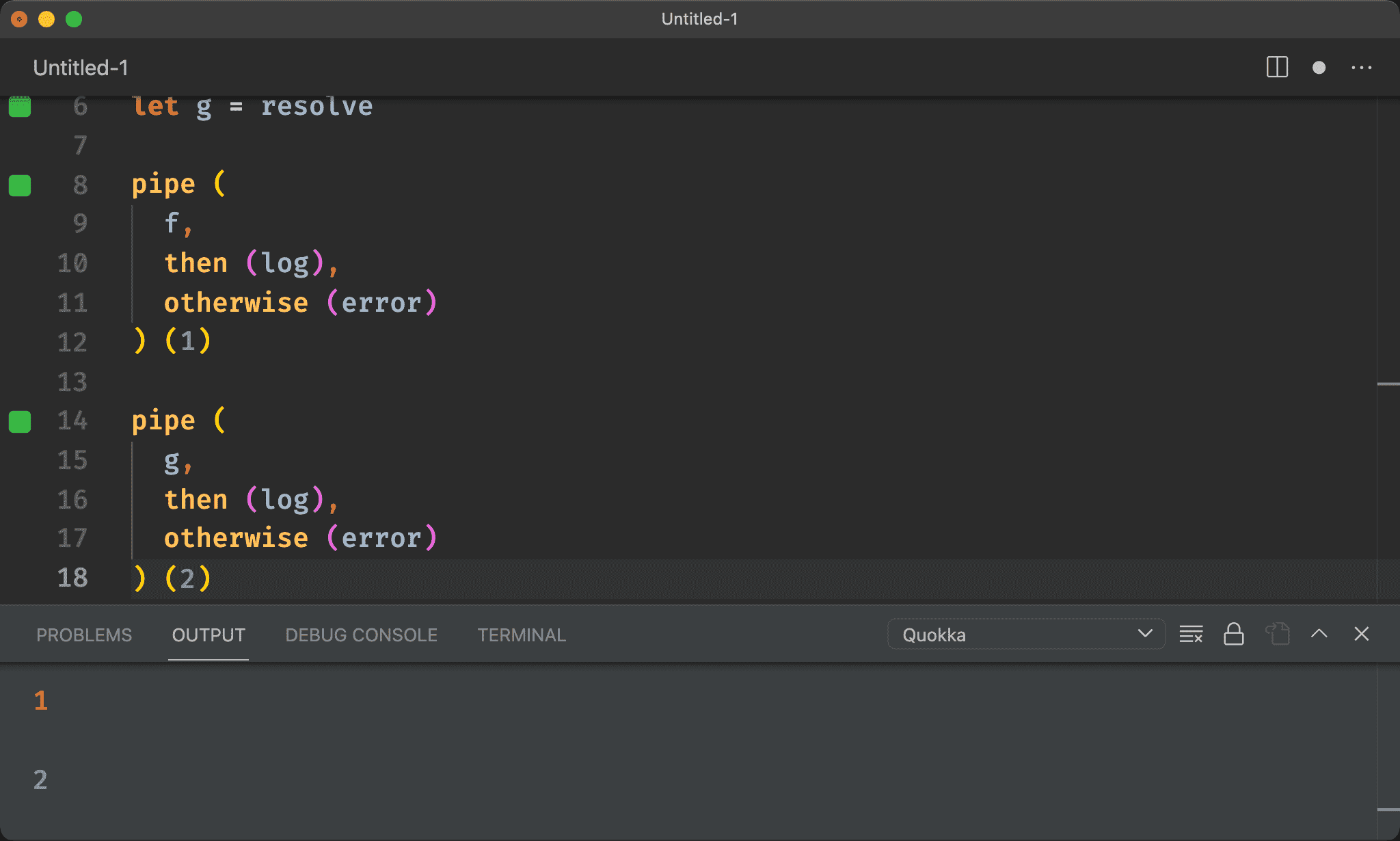Click the number 1 on line 12
Image resolution: width=1400 pixels, height=841 pixels.
[x=187, y=342]
